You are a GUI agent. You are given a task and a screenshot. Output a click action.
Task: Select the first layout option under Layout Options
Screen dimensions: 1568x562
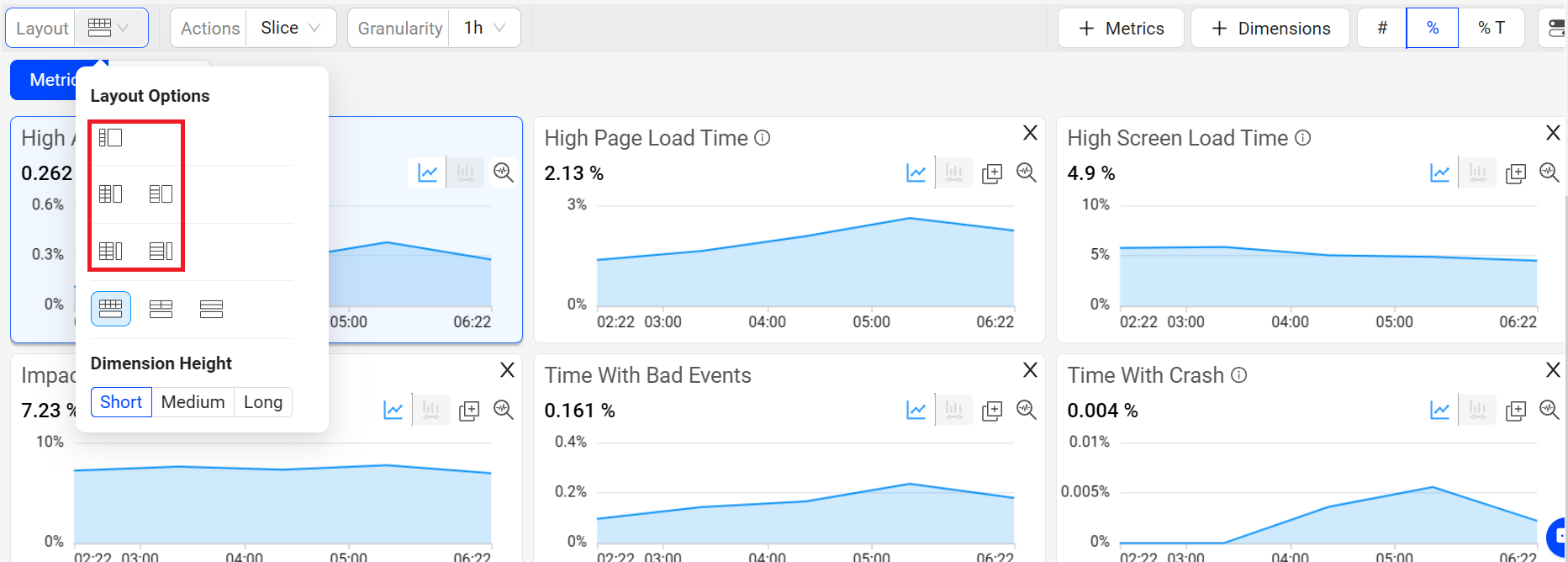click(x=110, y=137)
